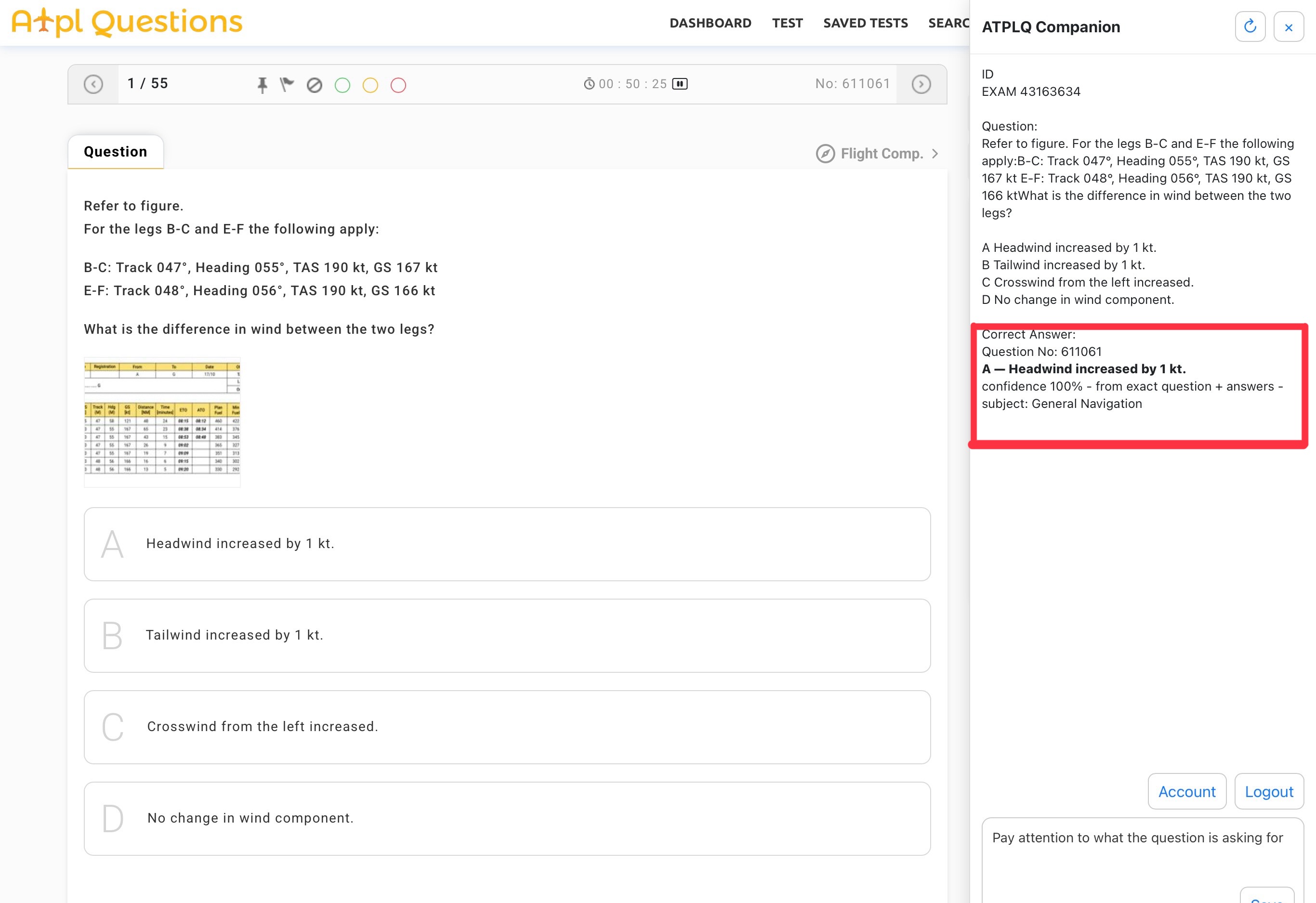The image size is (1316, 903).
Task: Flag the question for review
Action: (x=288, y=84)
